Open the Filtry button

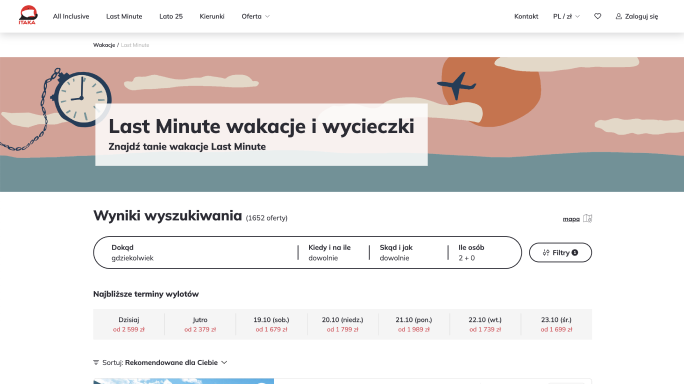tap(561, 253)
